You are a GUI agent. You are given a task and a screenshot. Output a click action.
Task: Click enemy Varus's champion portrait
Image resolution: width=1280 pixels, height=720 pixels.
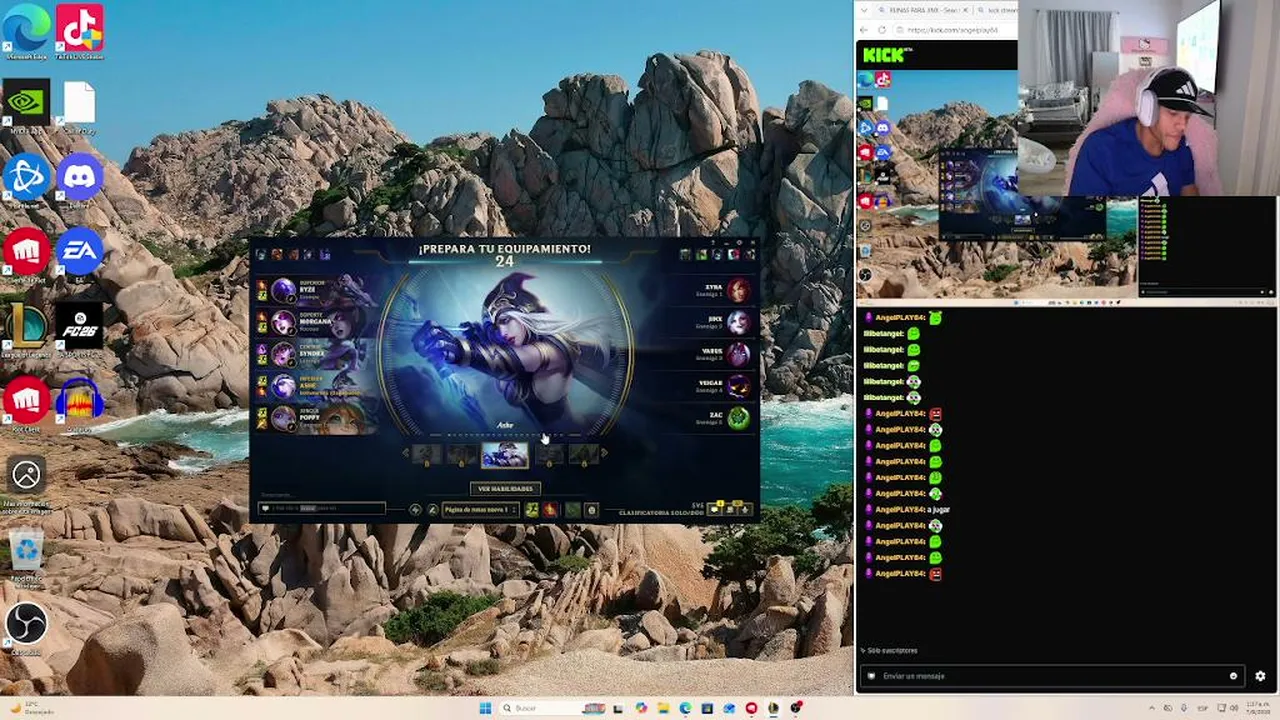[738, 354]
